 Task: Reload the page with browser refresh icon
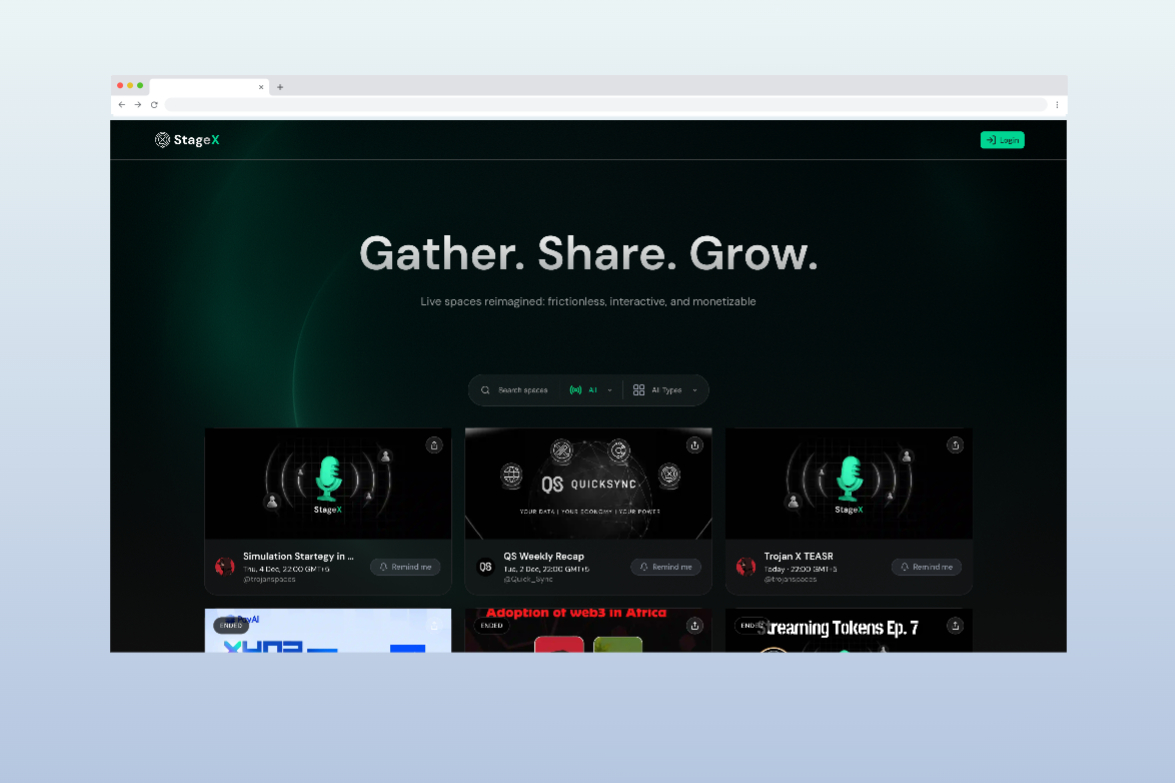pos(154,105)
